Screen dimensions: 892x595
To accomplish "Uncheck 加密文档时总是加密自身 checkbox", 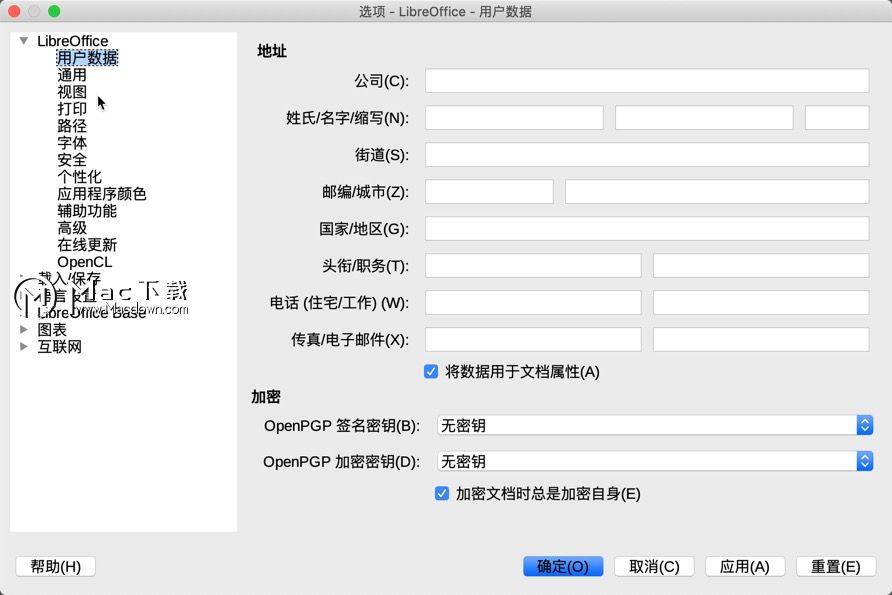I will (441, 493).
